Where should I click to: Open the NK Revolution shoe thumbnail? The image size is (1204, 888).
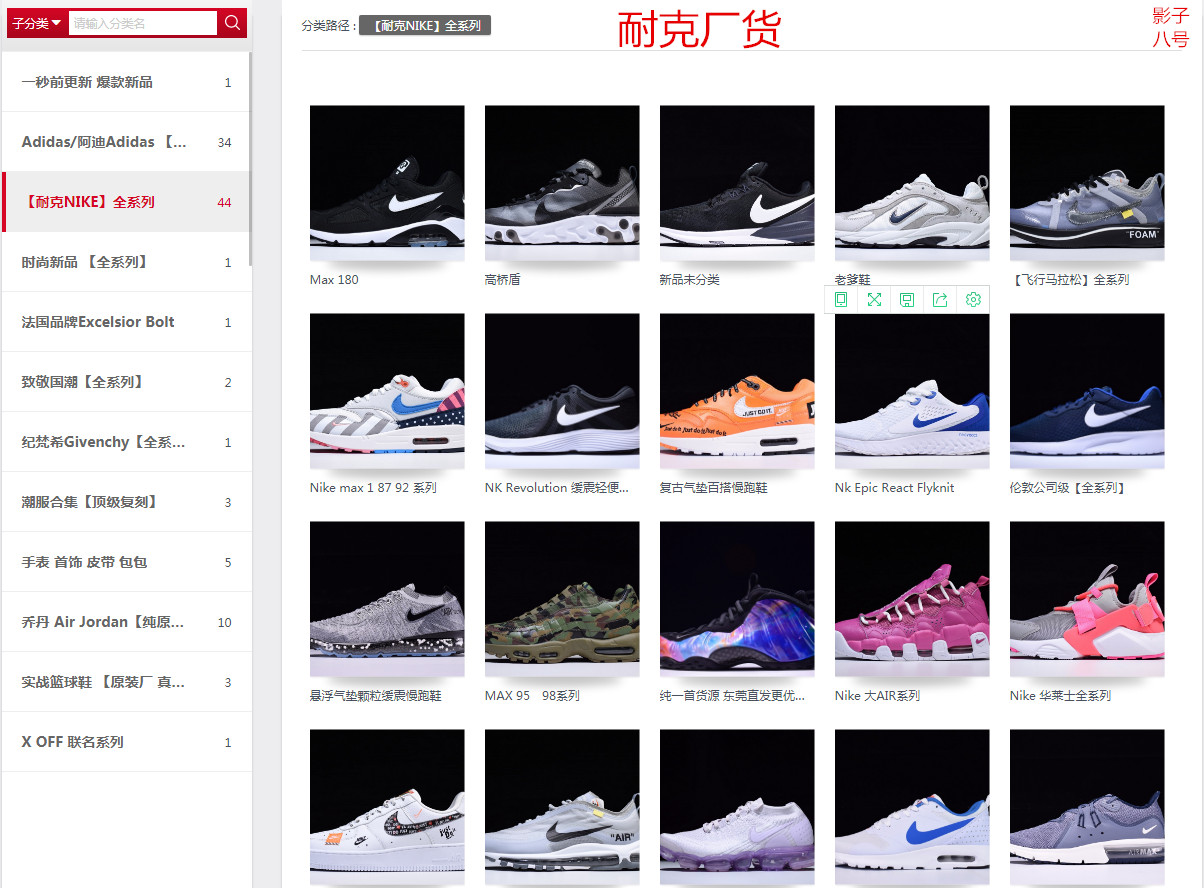[562, 391]
